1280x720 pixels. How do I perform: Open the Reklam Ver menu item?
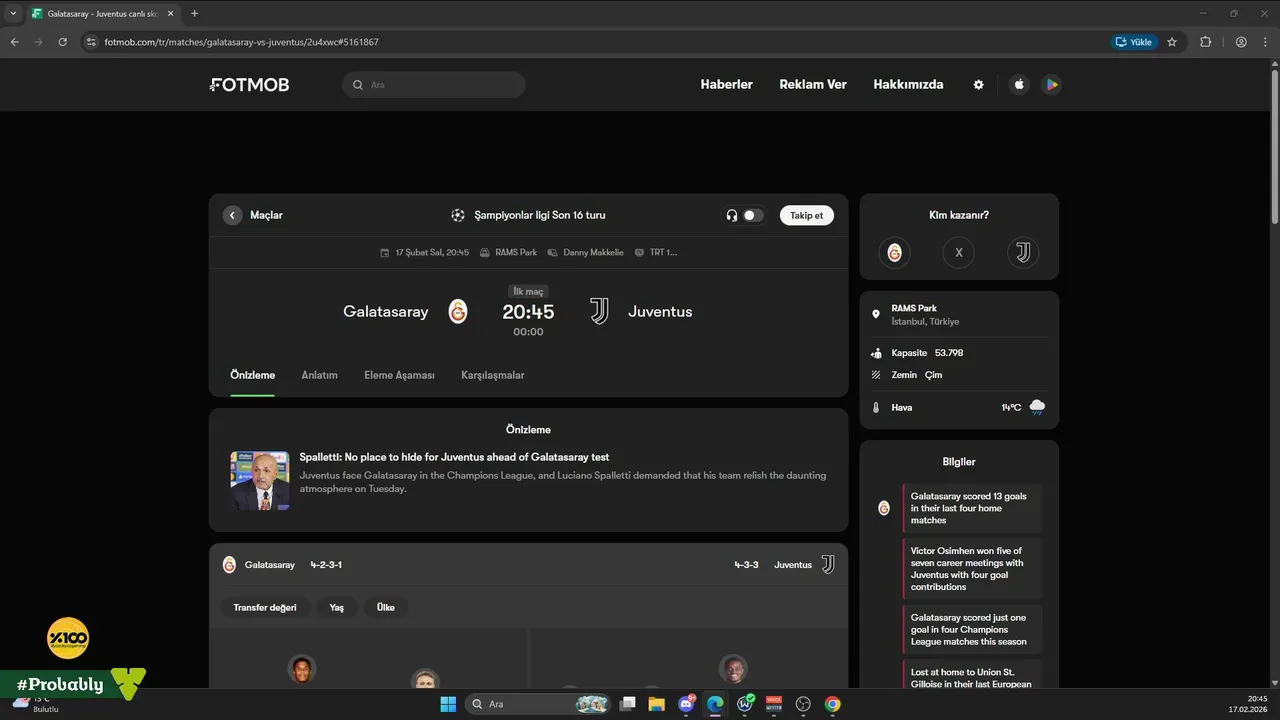813,85
